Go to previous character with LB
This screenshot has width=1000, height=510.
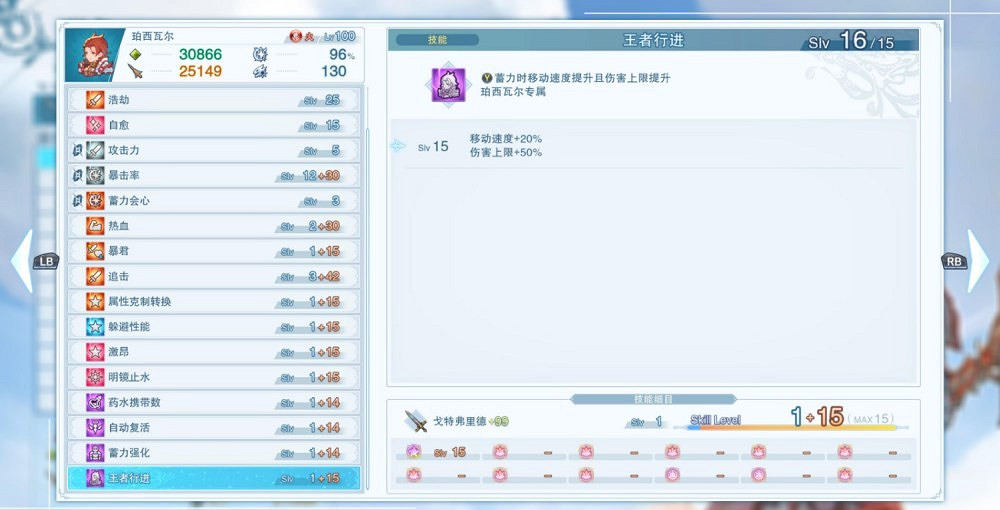tap(47, 261)
